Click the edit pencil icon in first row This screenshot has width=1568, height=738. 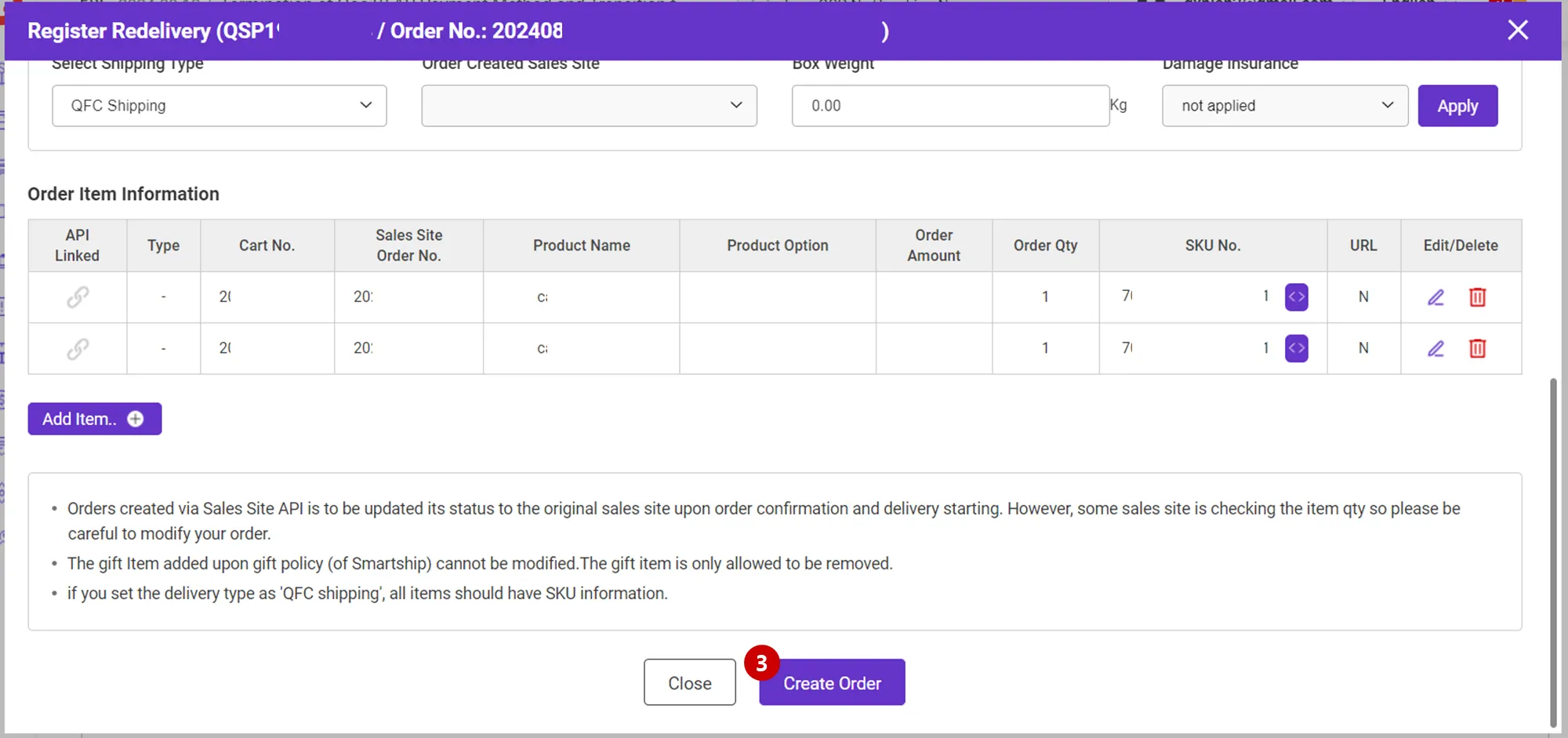pos(1436,297)
